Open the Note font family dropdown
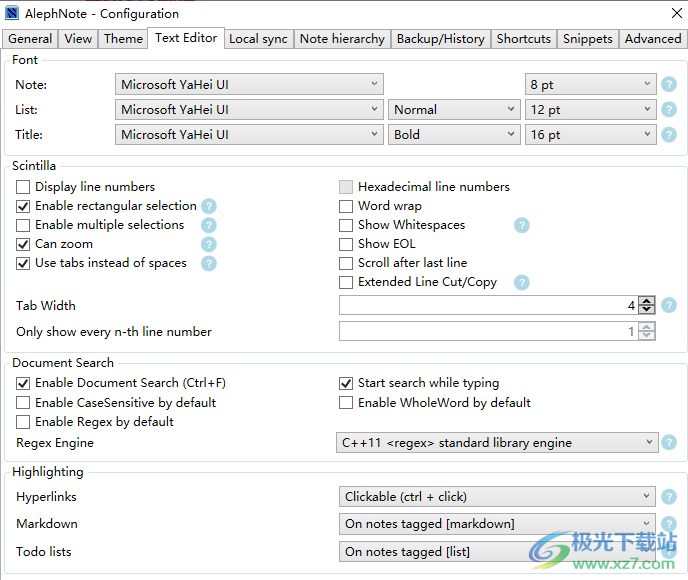Screen dimensions: 688x580 (x=249, y=84)
